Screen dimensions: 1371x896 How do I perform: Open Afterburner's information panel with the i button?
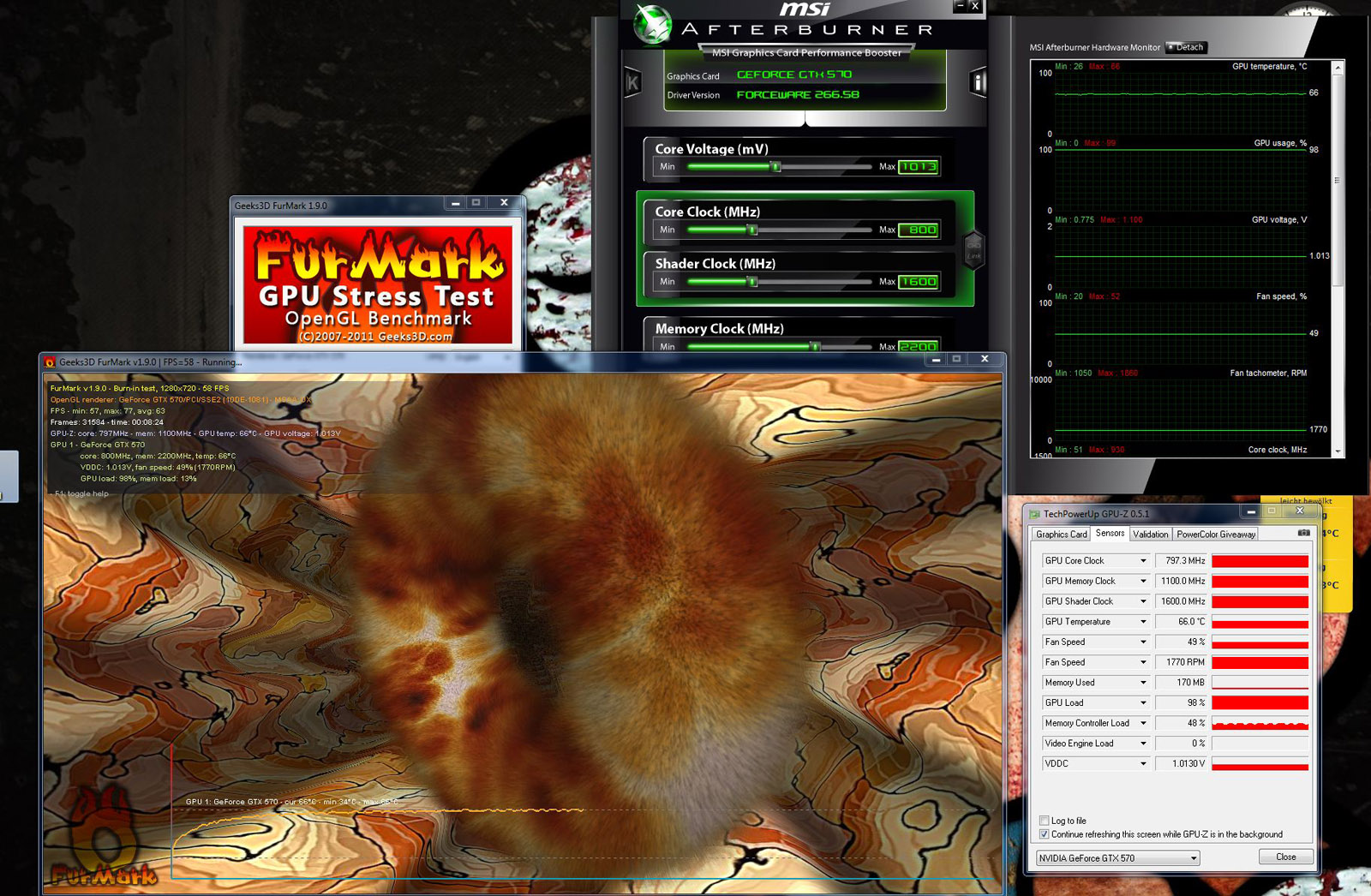coord(978,82)
